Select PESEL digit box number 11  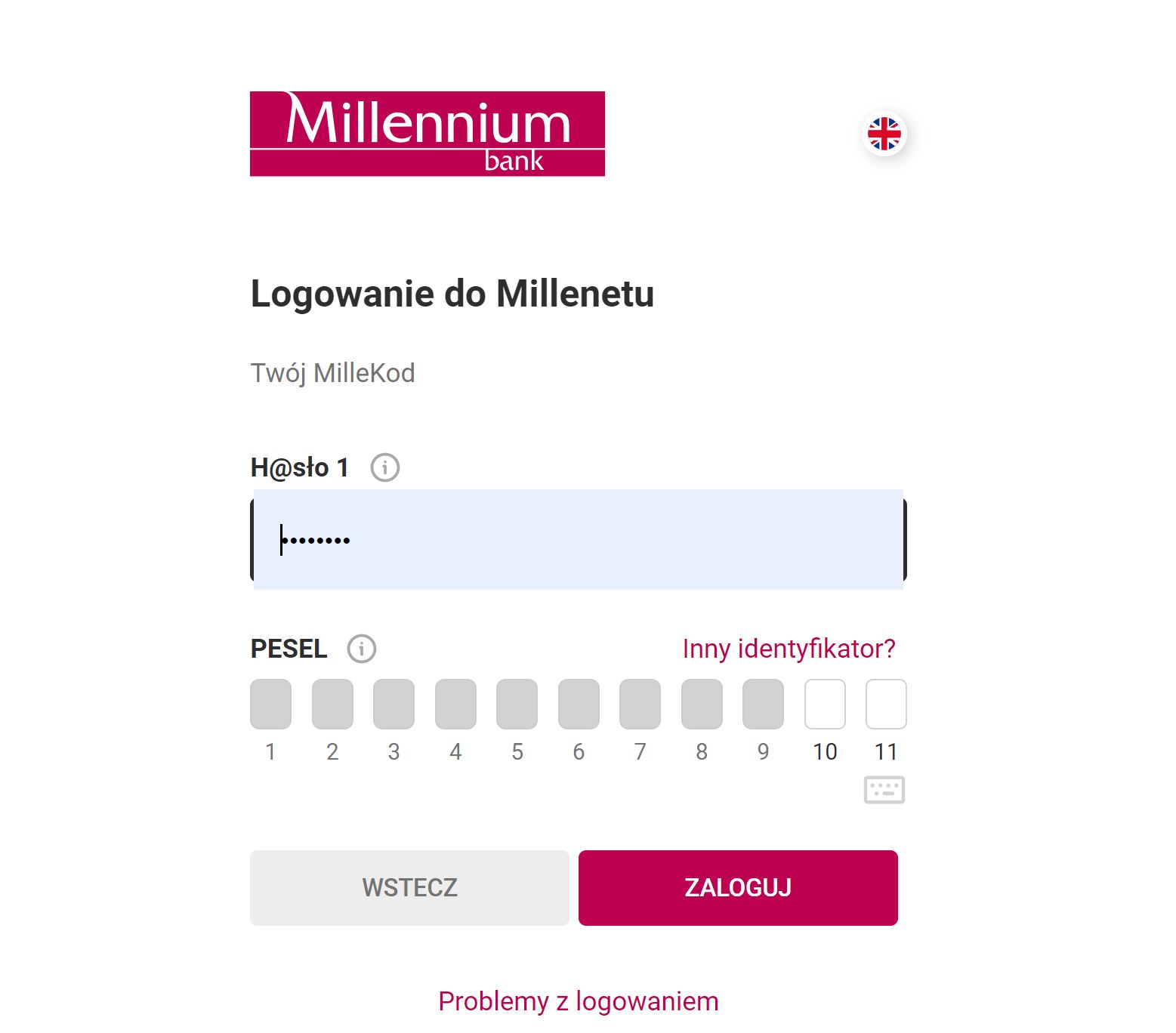click(887, 703)
